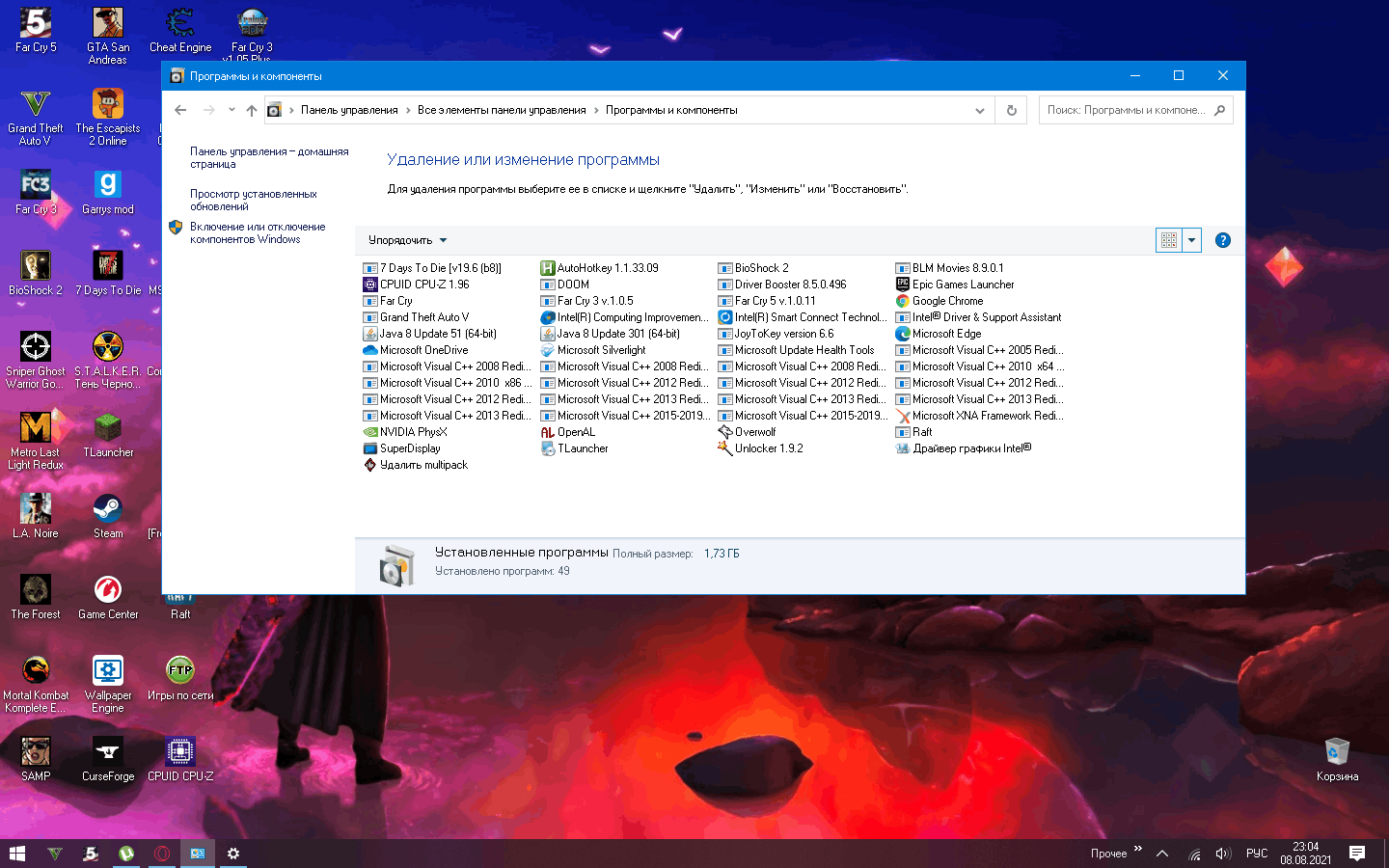Open Wallpaper Engine desktop shortcut
Viewport: 1389px width, 868px height.
point(108,684)
